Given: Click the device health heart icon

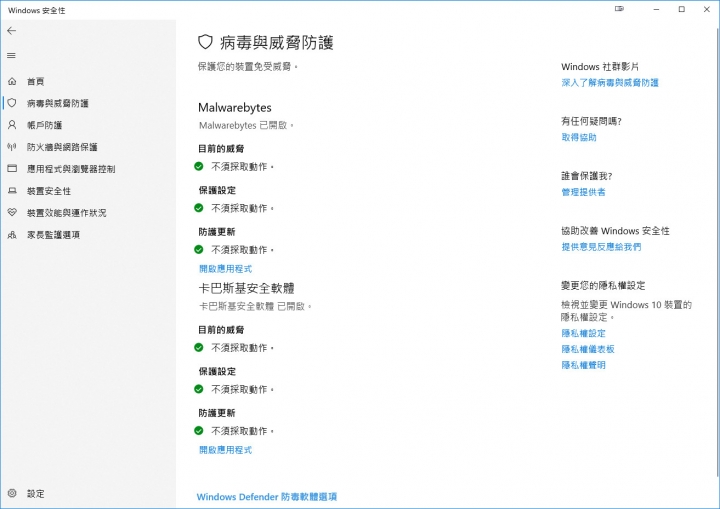Looking at the screenshot, I should [12, 212].
